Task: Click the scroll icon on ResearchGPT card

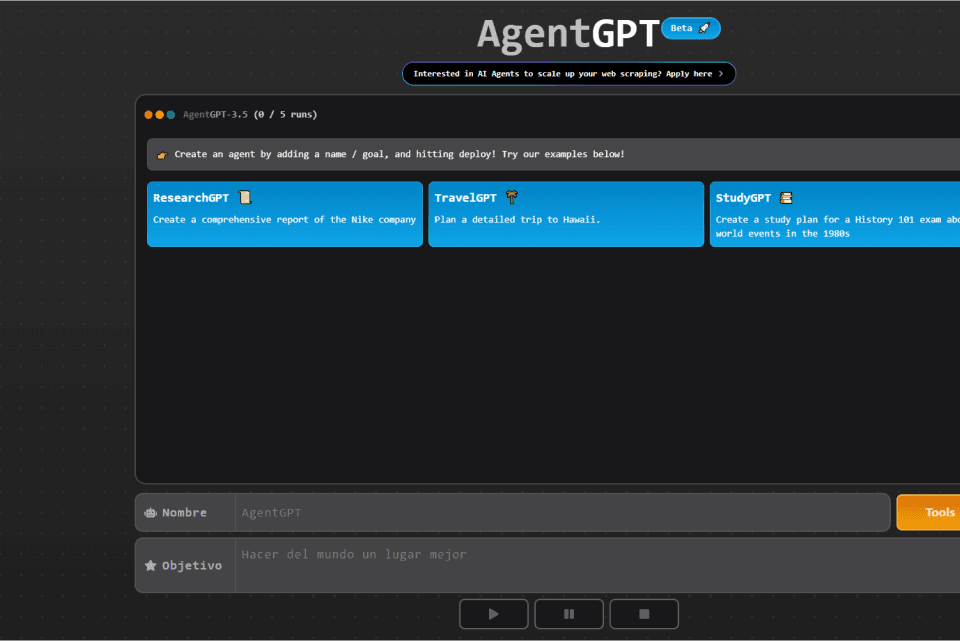Action: point(245,197)
